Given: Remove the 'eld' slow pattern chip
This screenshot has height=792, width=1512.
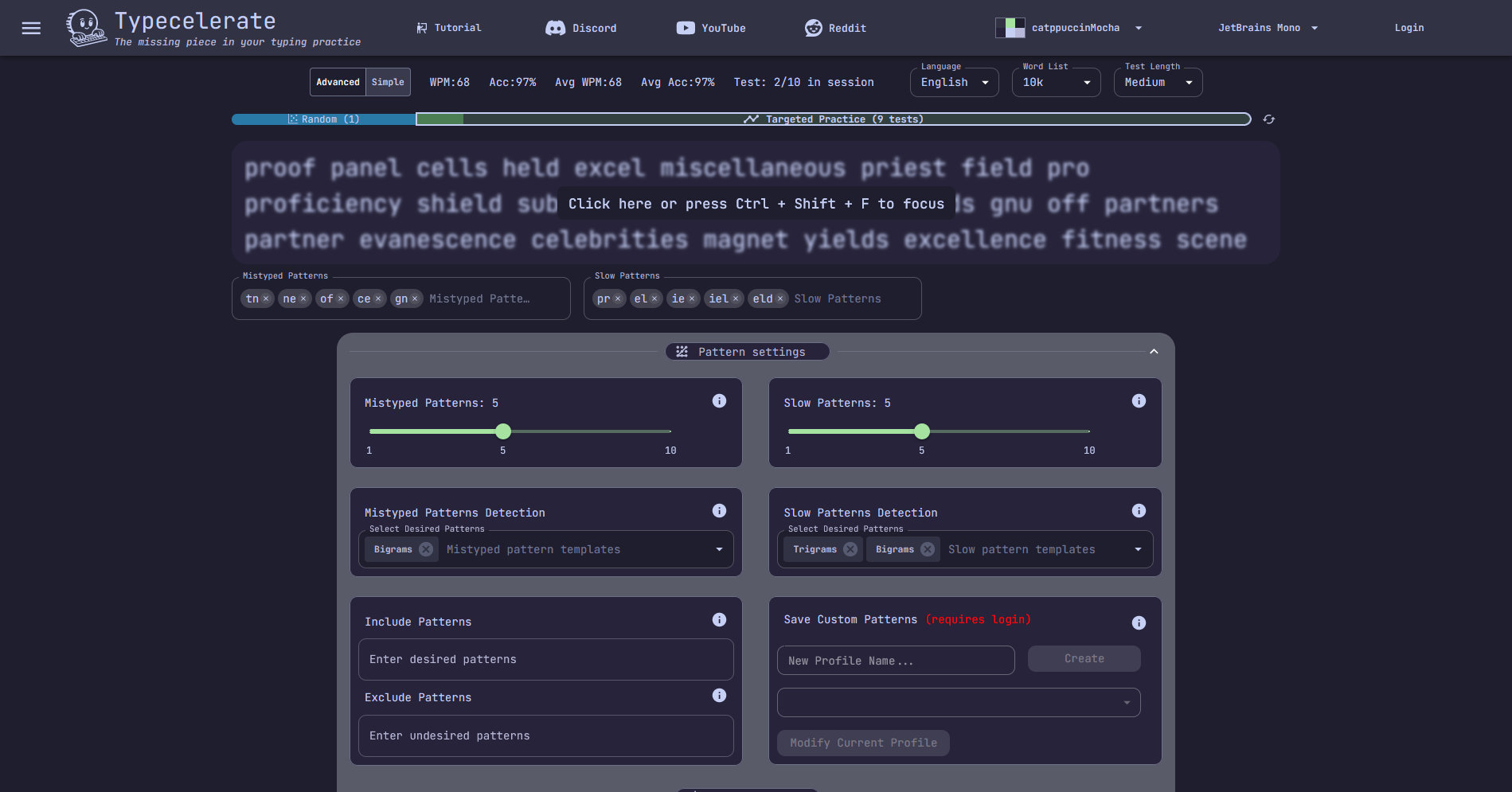Looking at the screenshot, I should [x=780, y=299].
